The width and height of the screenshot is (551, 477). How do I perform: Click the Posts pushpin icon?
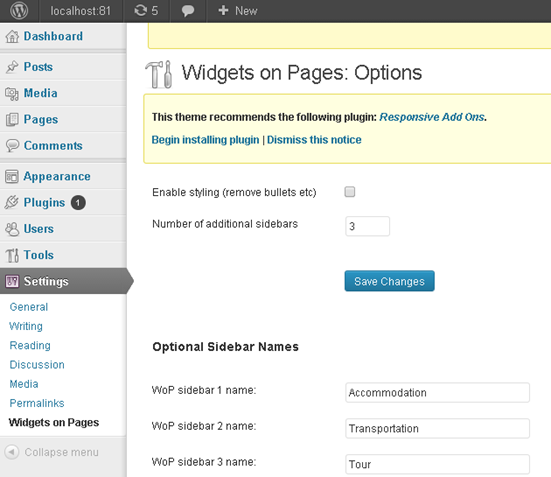[12, 66]
